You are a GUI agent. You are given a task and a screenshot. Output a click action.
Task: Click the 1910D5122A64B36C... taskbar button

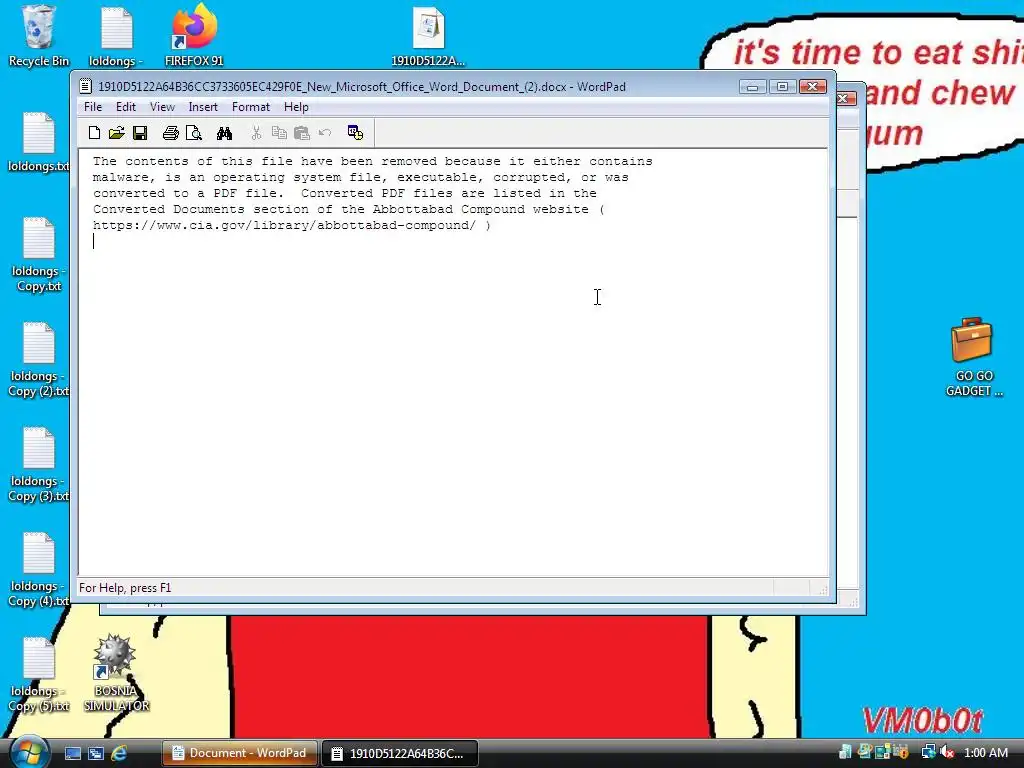(x=400, y=753)
